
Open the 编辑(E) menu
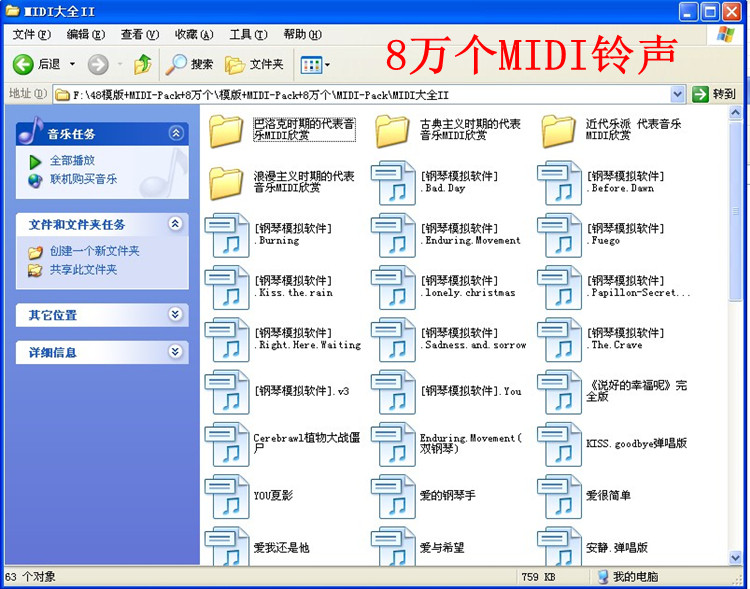pyautogui.click(x=86, y=34)
